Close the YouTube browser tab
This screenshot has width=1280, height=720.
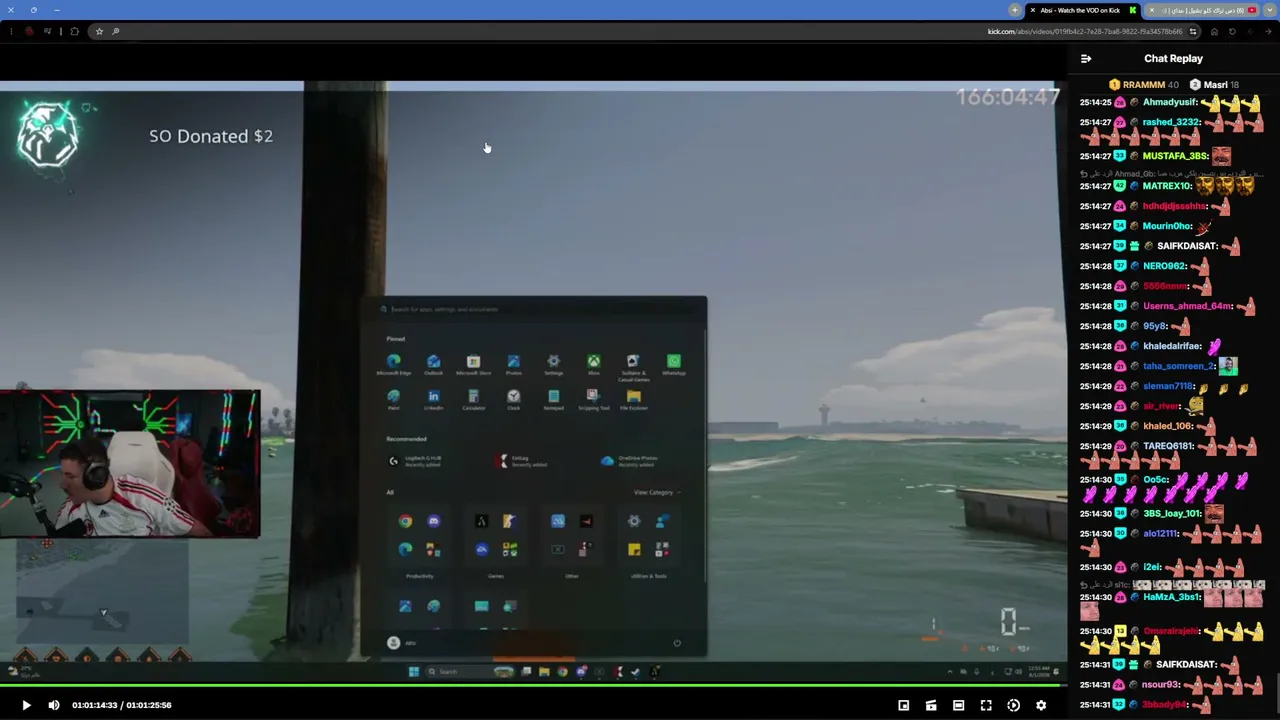(x=1152, y=10)
